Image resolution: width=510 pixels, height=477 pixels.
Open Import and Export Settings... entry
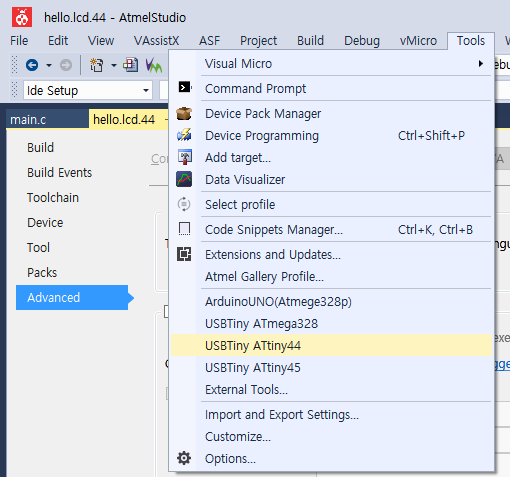(x=331, y=414)
